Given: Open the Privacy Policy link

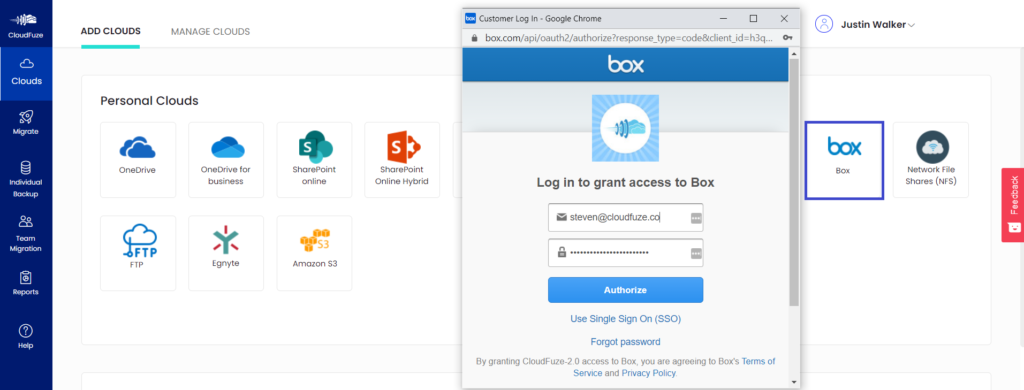Looking at the screenshot, I should click(x=648, y=373).
